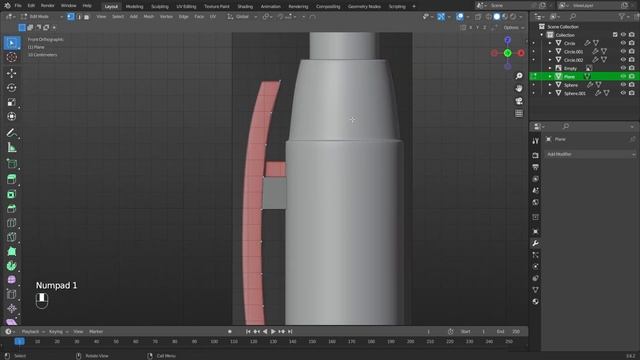The image size is (640, 360).
Task: Disable render for Circle.001 camera icon
Action: click(x=631, y=51)
